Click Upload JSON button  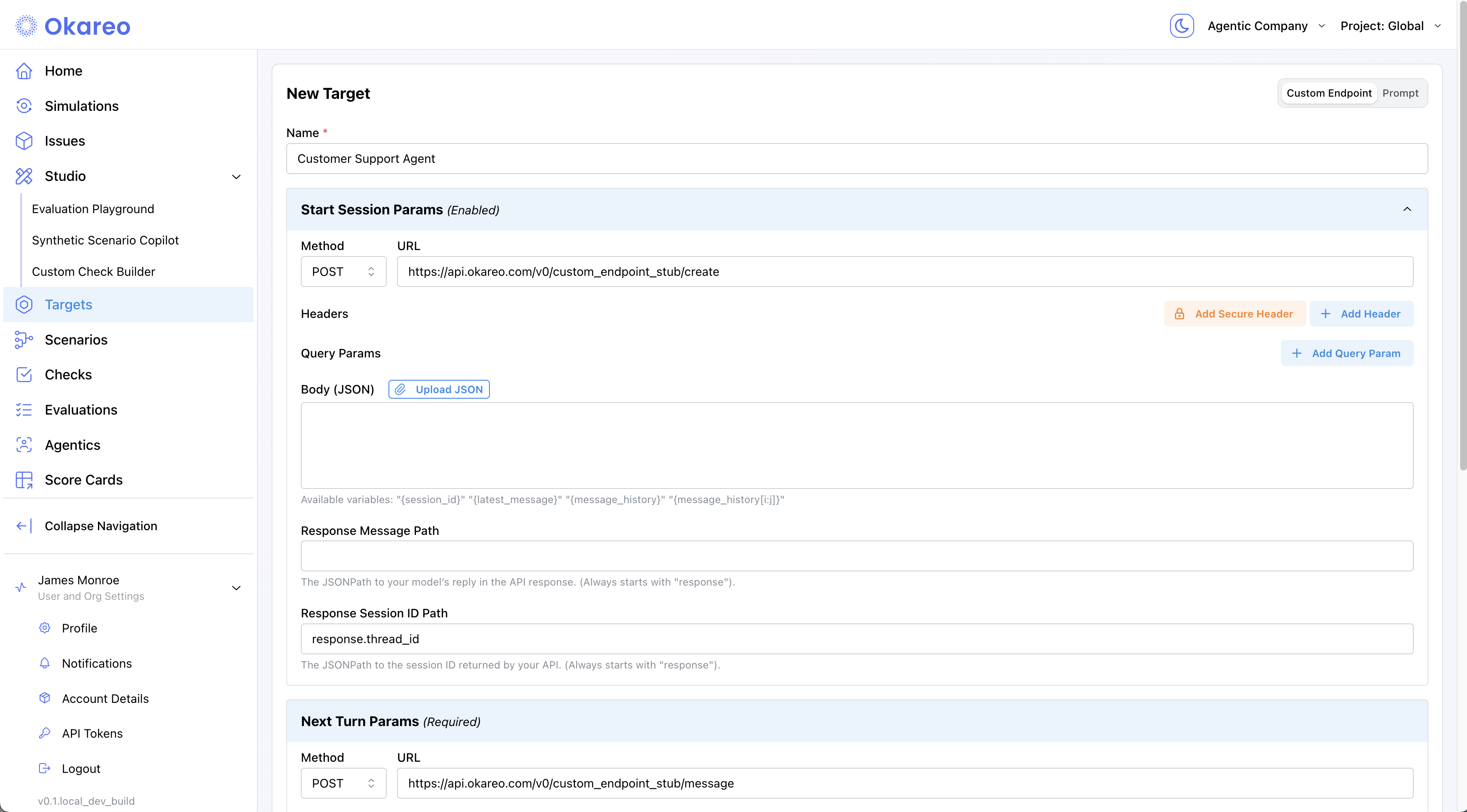pyautogui.click(x=438, y=390)
